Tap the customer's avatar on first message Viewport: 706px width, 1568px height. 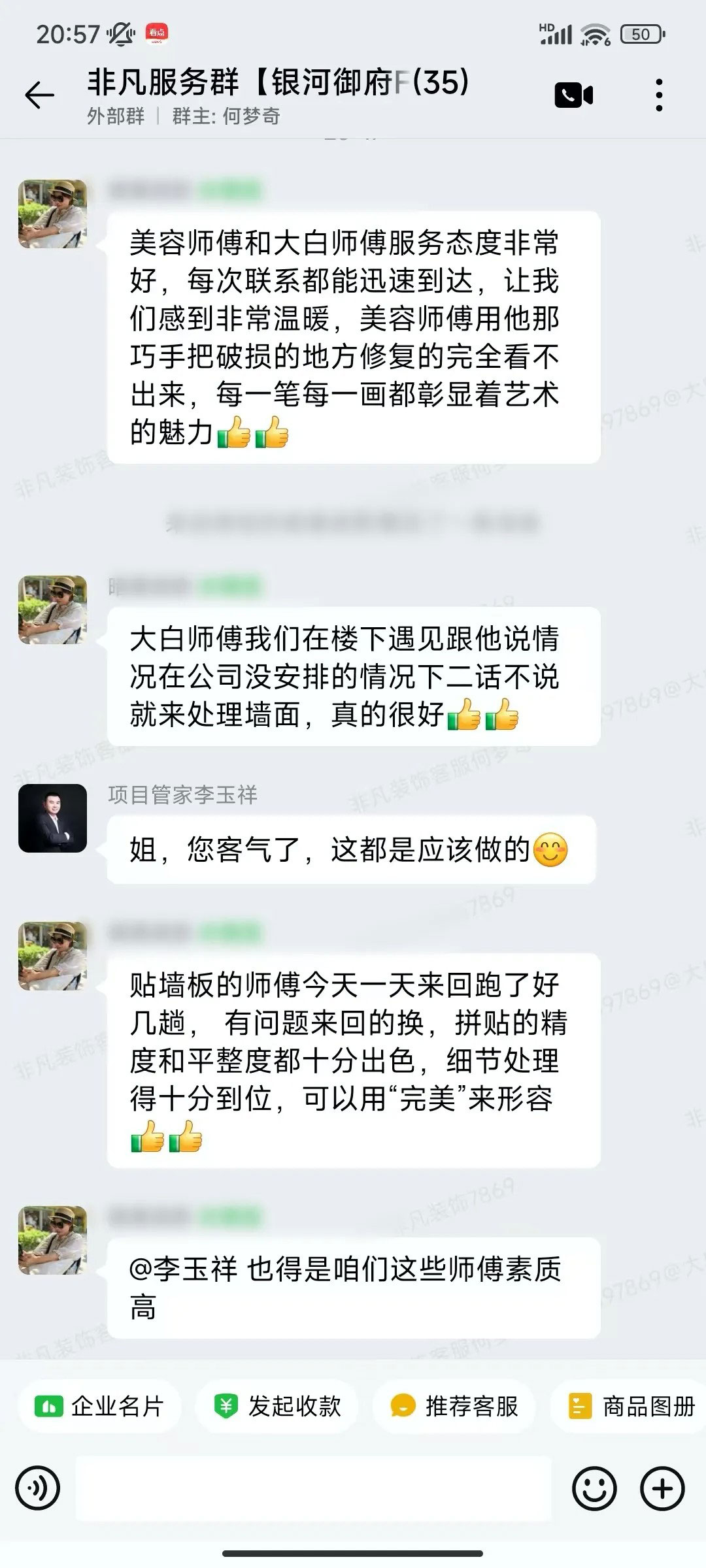pyautogui.click(x=52, y=214)
